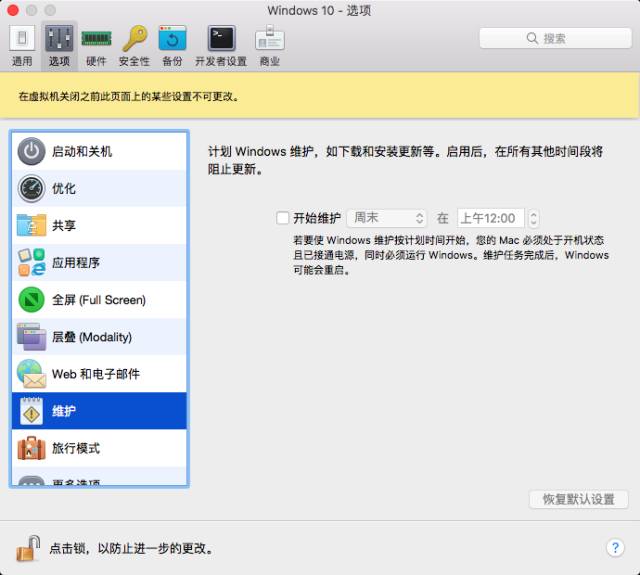This screenshot has height=575, width=640.
Task: Open the 开发者设置 terminal icon
Action: click(221, 38)
